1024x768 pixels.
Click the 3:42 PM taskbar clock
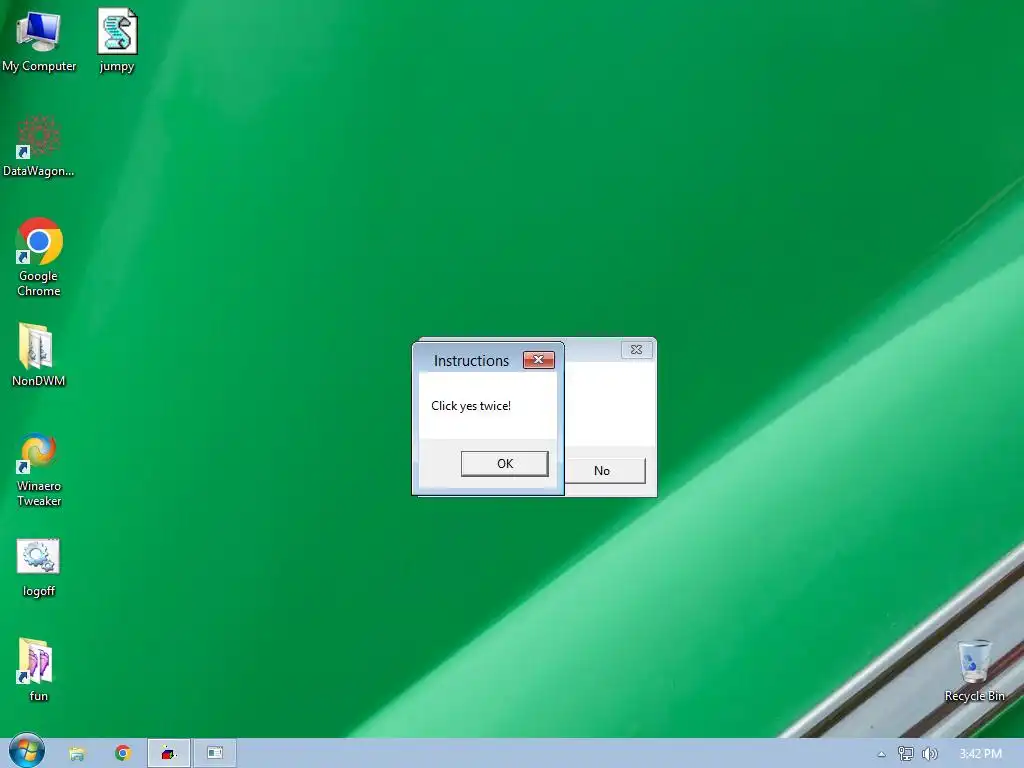tap(980, 754)
